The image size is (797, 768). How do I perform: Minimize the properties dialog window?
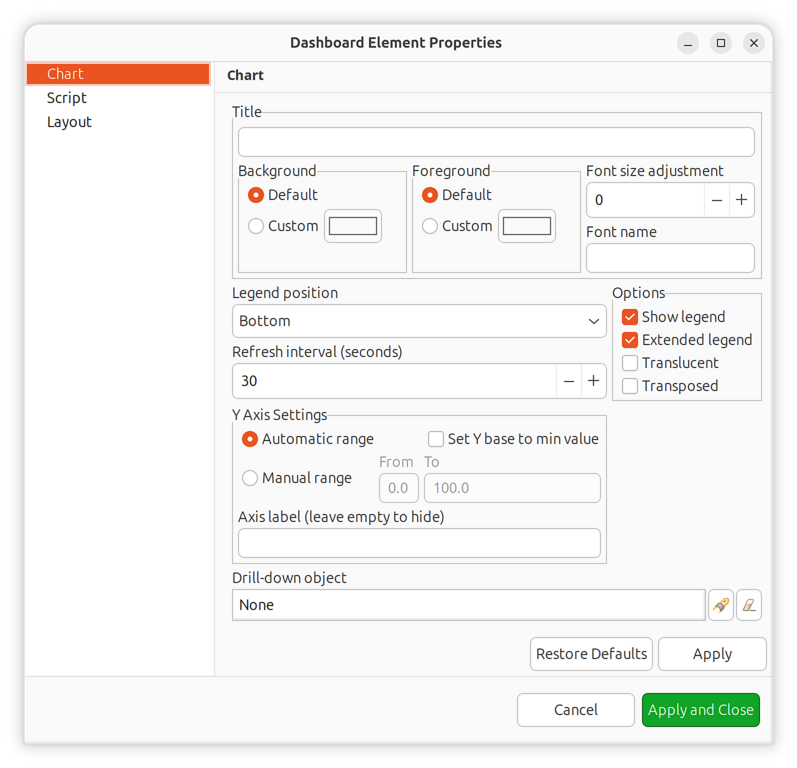[x=688, y=43]
